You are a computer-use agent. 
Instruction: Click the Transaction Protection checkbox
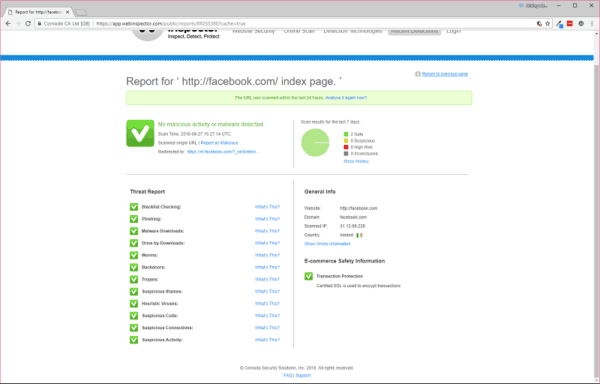pos(308,276)
